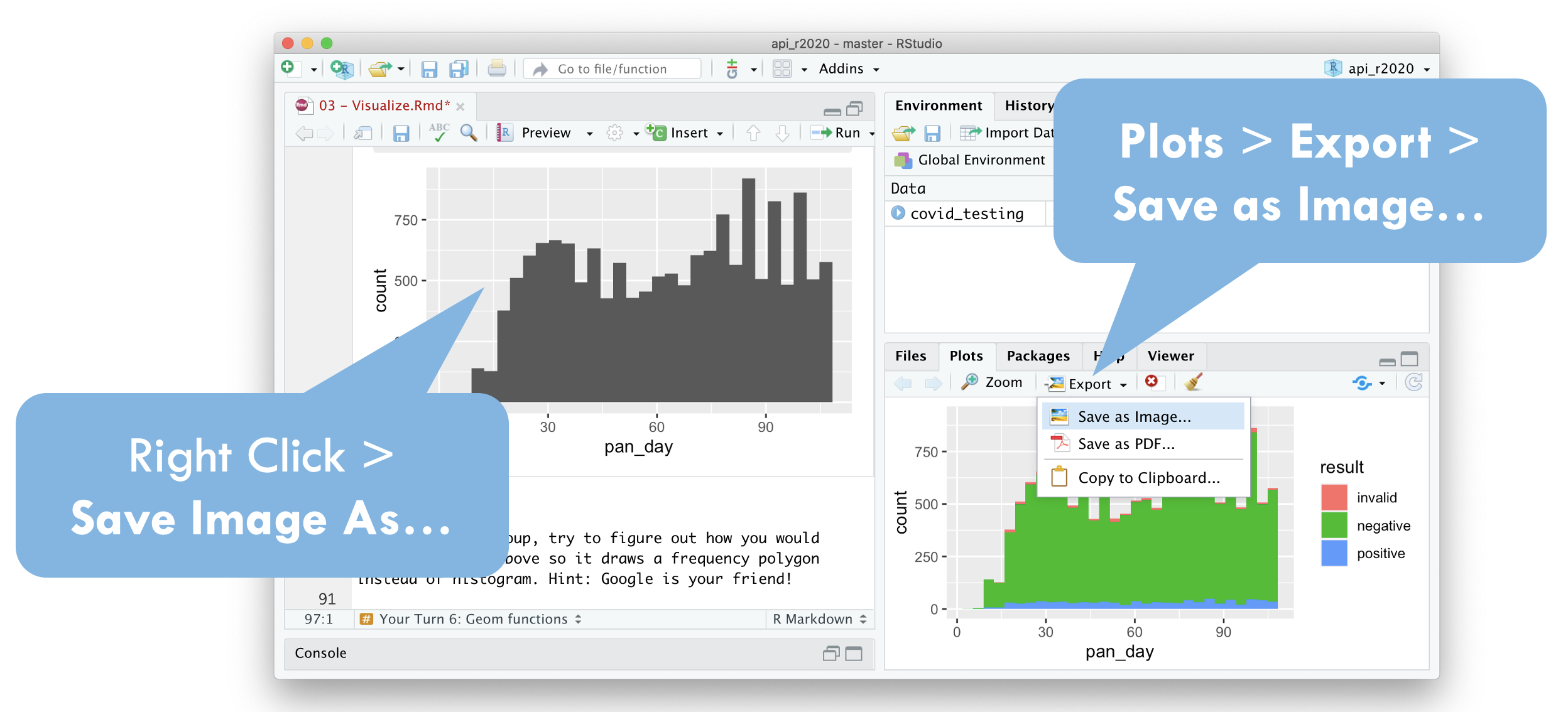Click the negative green legend swatch
This screenshot has height=712, width=1568.
click(x=1334, y=526)
